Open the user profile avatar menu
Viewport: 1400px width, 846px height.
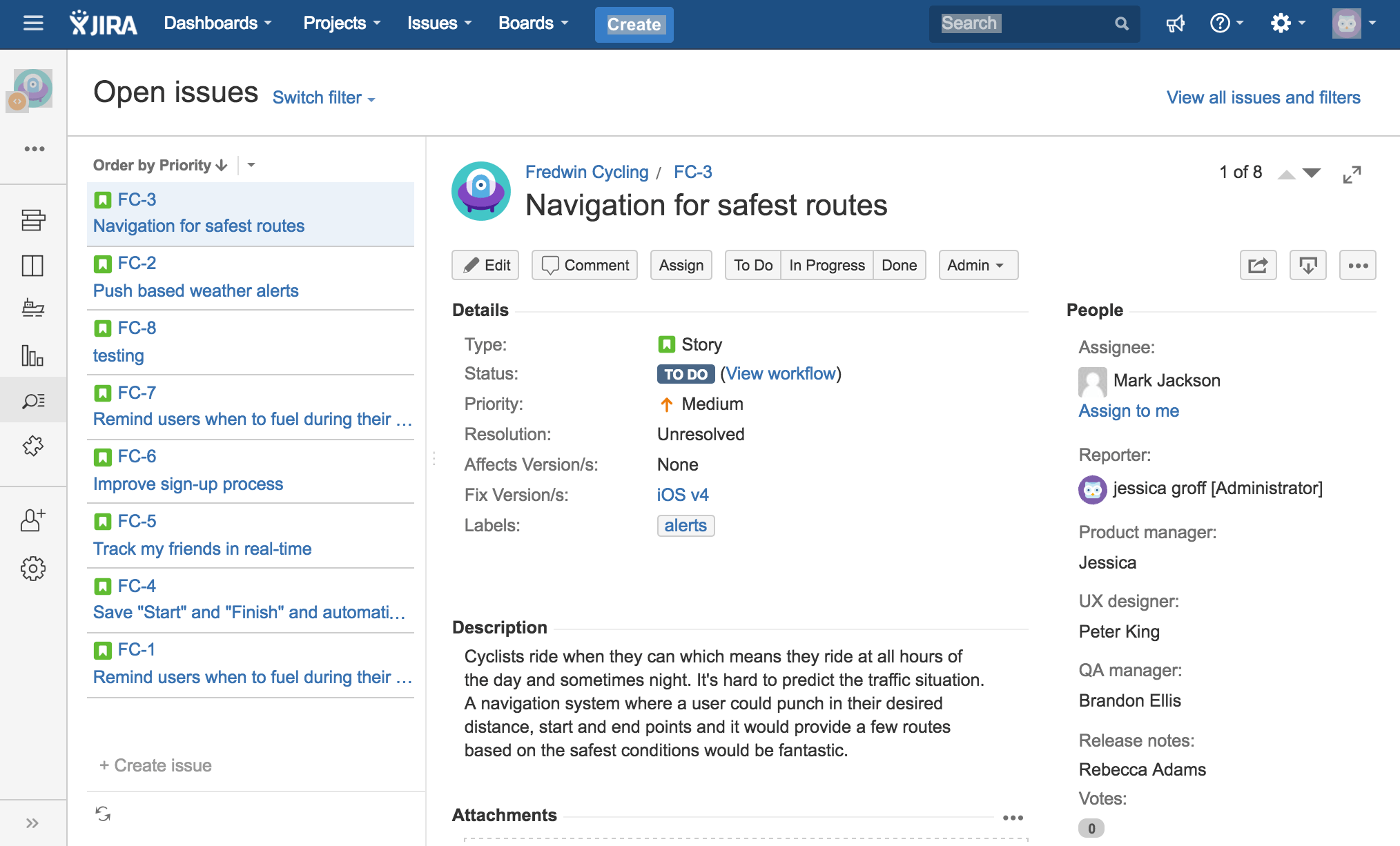tap(1354, 23)
